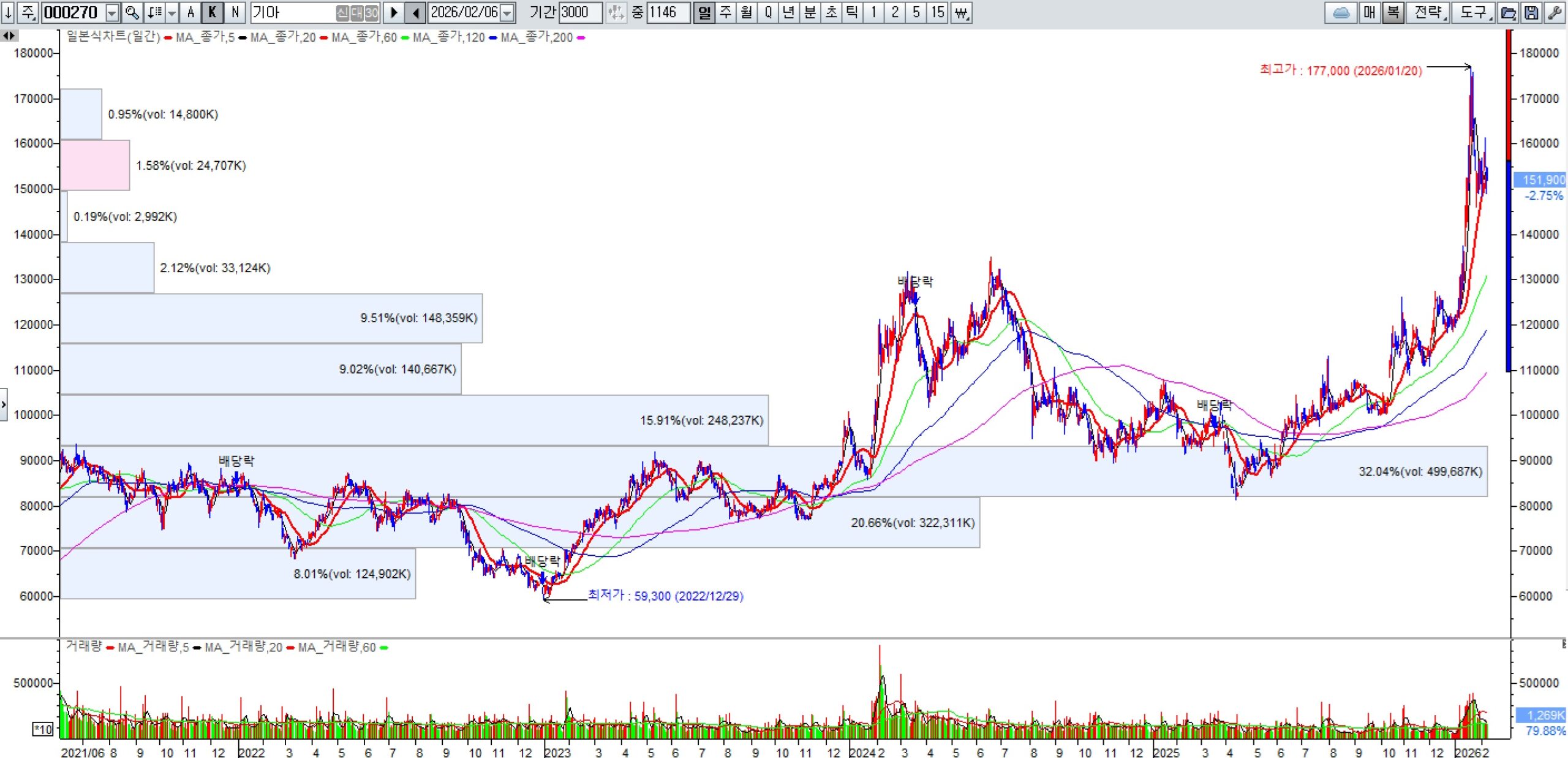Click the previous back arrow button
This screenshot has width=1568, height=758.
(415, 12)
